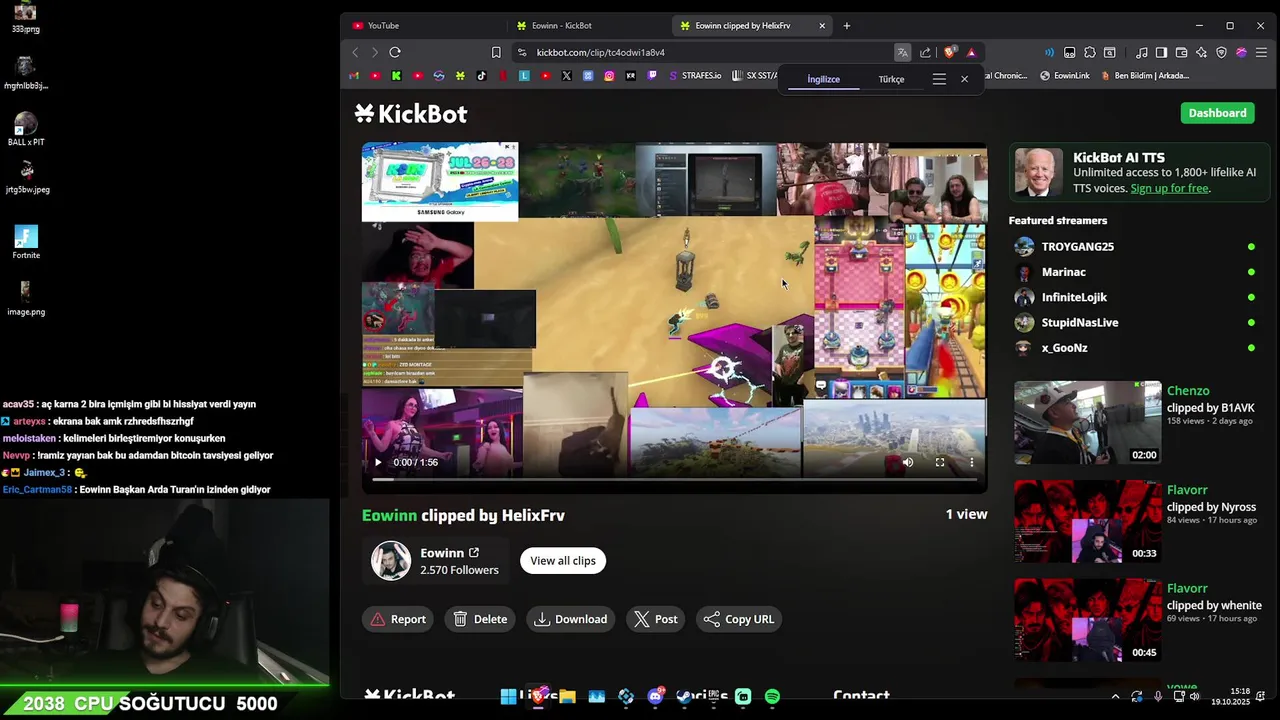
Task: Open the site settings icon beside the URL
Action: 522,52
